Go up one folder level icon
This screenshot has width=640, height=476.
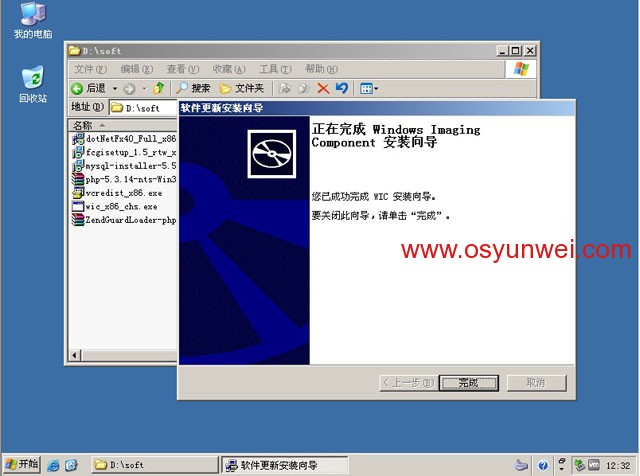pos(159,88)
